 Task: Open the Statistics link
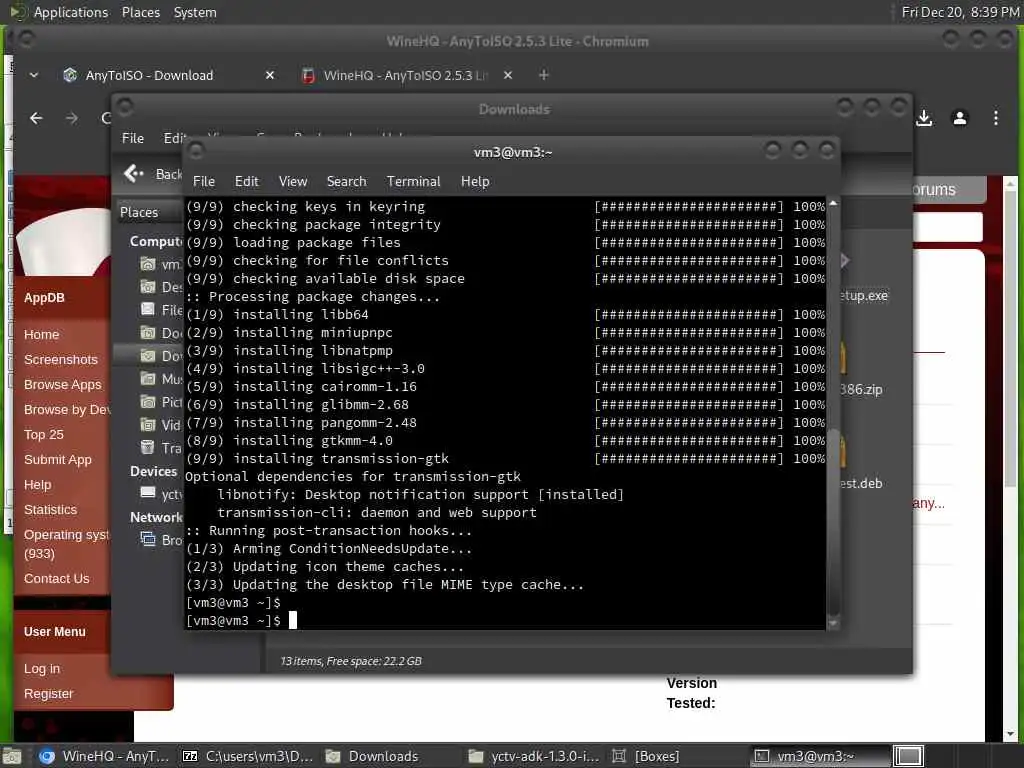point(50,509)
